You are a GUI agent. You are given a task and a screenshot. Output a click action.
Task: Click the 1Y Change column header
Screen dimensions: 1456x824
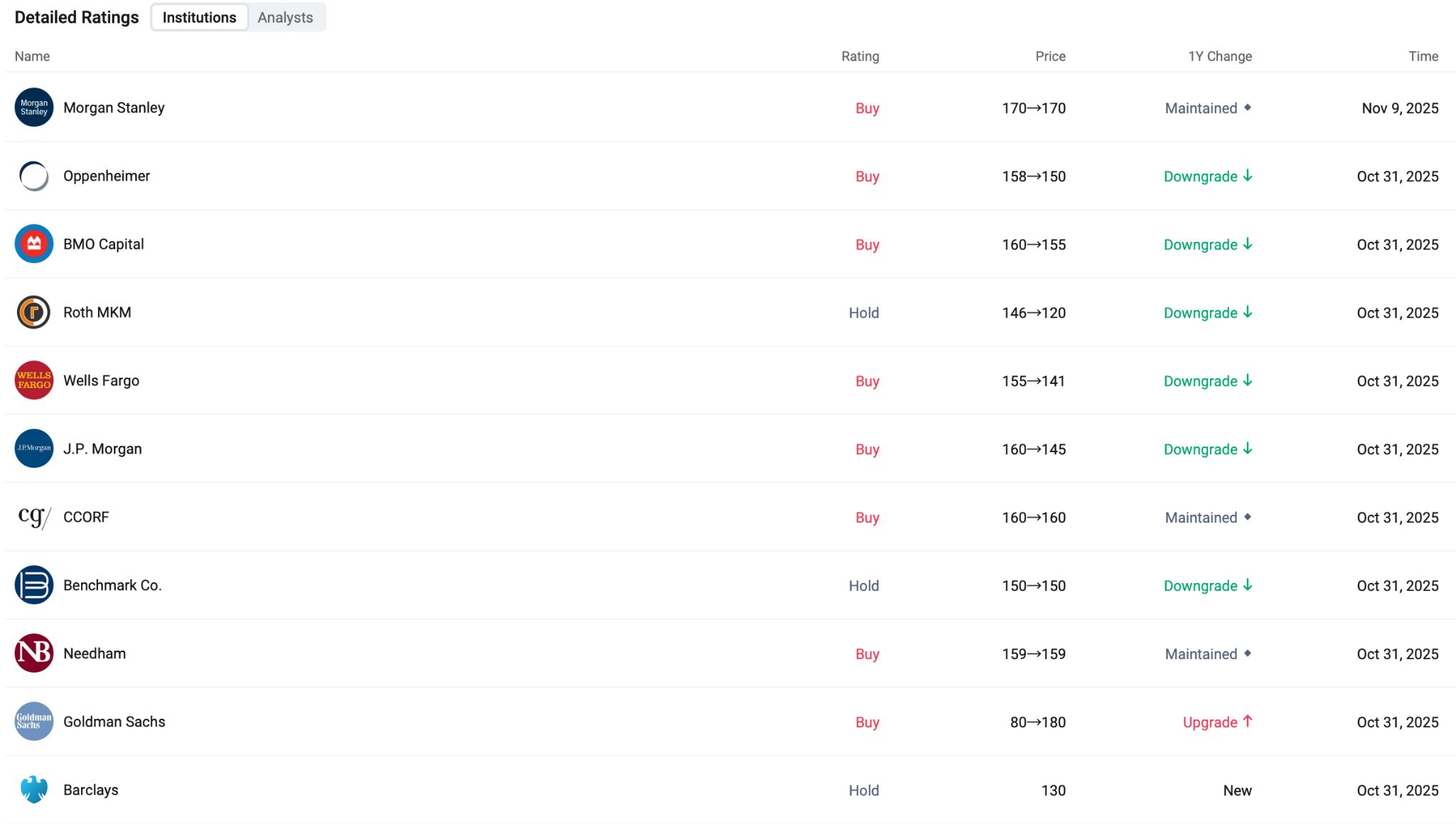click(1219, 56)
